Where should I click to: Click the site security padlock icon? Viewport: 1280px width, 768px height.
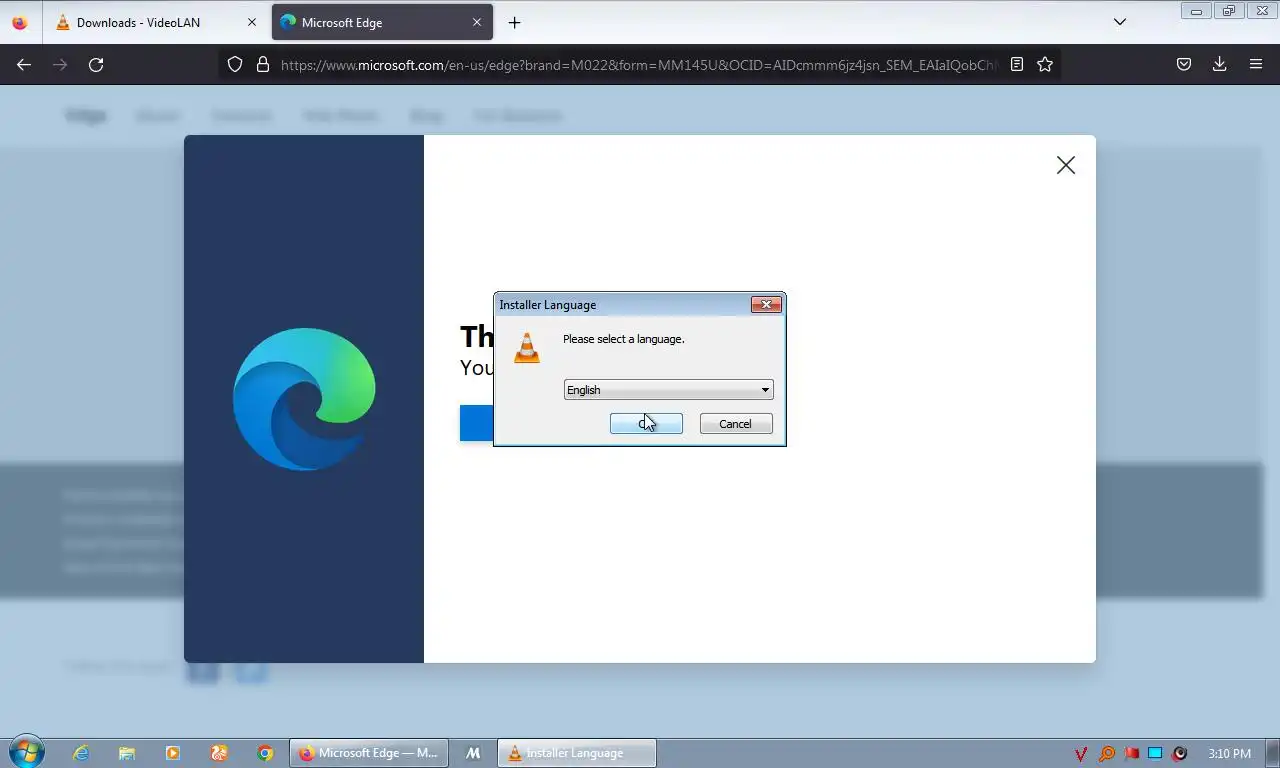point(263,64)
